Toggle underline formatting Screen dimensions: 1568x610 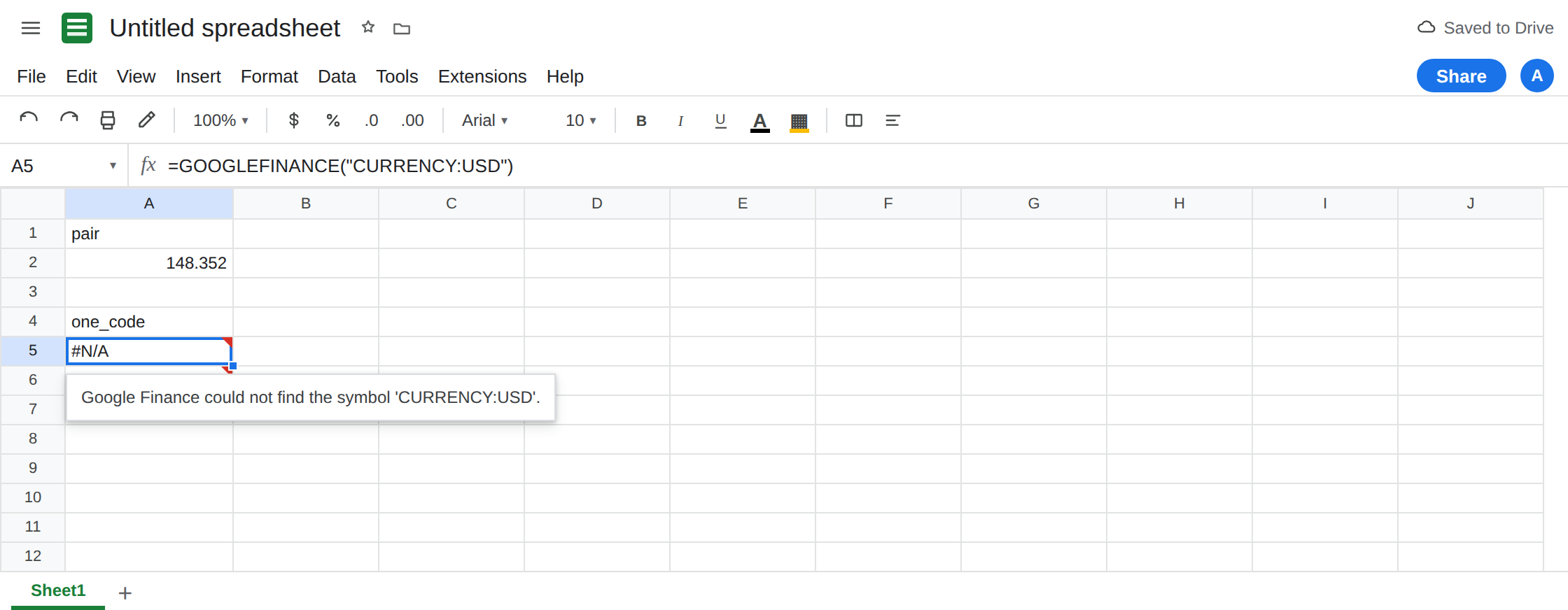pyautogui.click(x=720, y=120)
